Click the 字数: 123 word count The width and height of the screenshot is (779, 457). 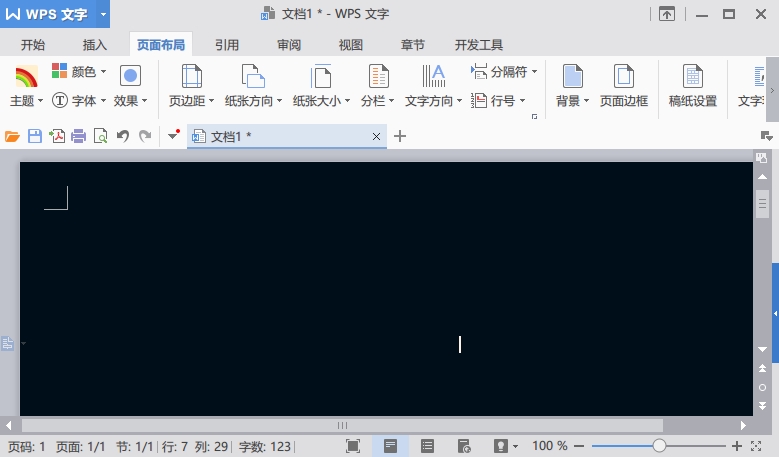click(264, 447)
